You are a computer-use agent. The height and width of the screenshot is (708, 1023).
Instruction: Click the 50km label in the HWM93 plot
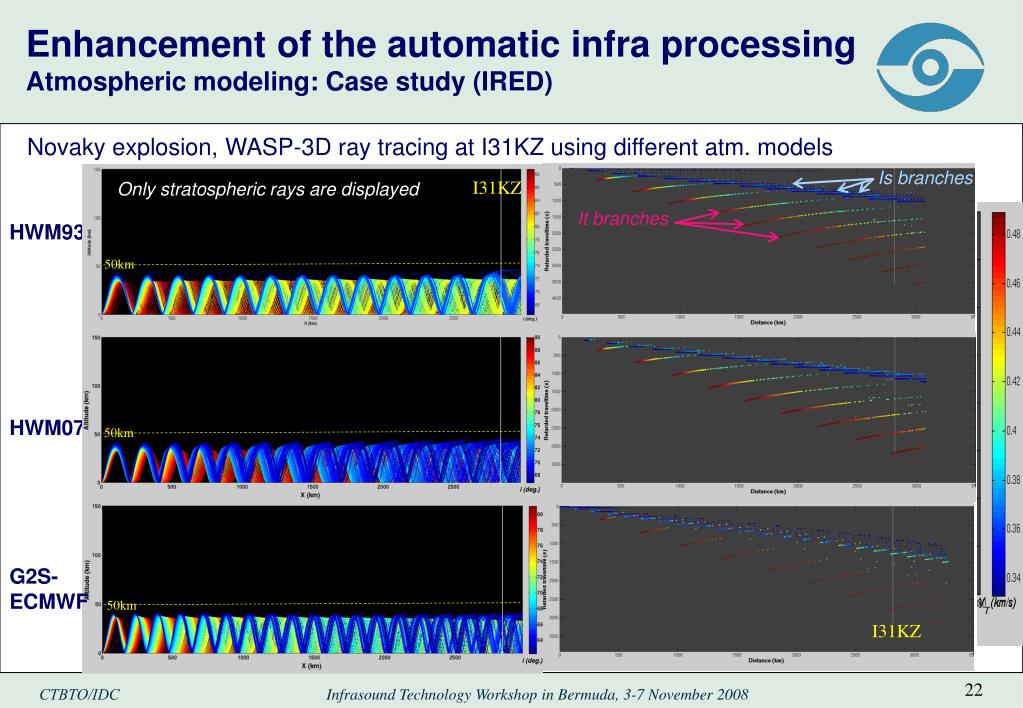119,264
